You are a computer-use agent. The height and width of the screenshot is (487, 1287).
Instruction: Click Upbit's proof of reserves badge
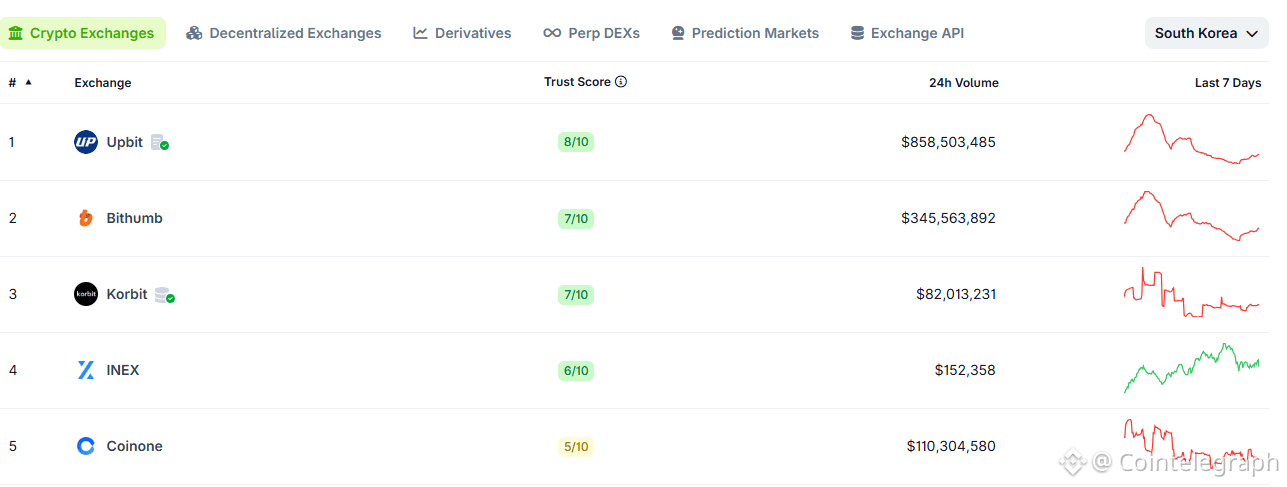[x=160, y=143]
